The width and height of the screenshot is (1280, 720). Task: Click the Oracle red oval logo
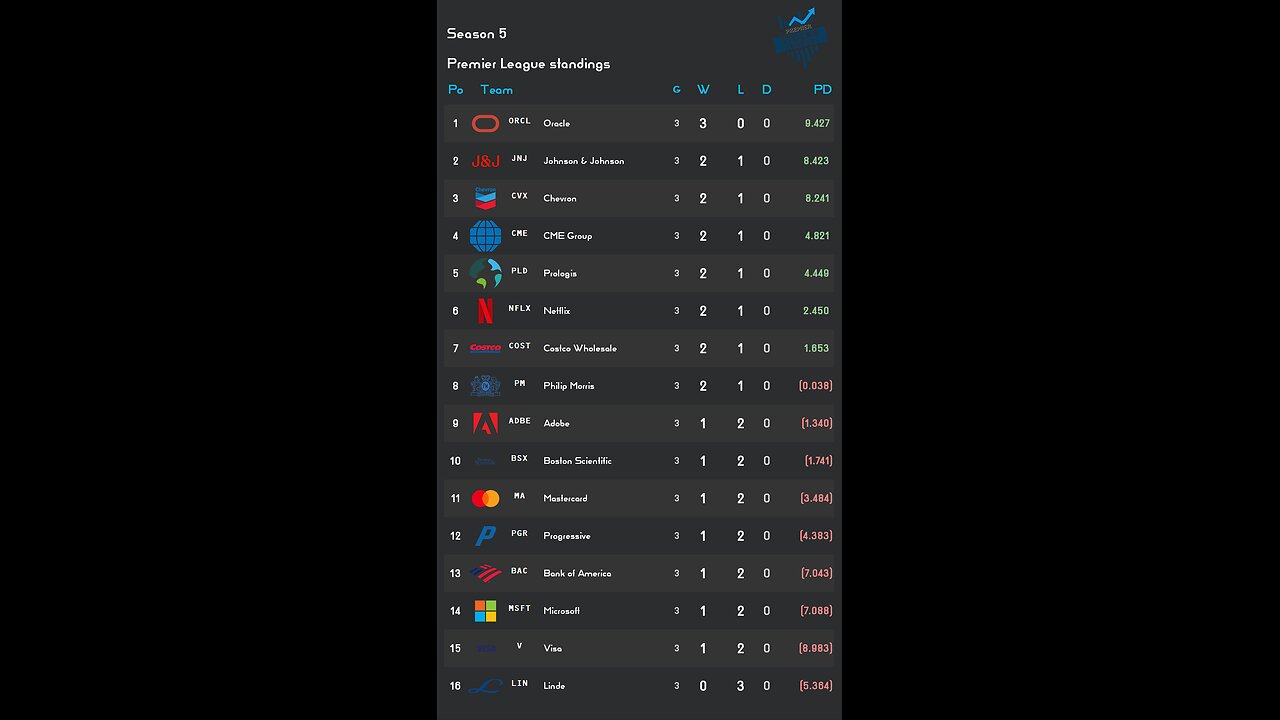(485, 124)
